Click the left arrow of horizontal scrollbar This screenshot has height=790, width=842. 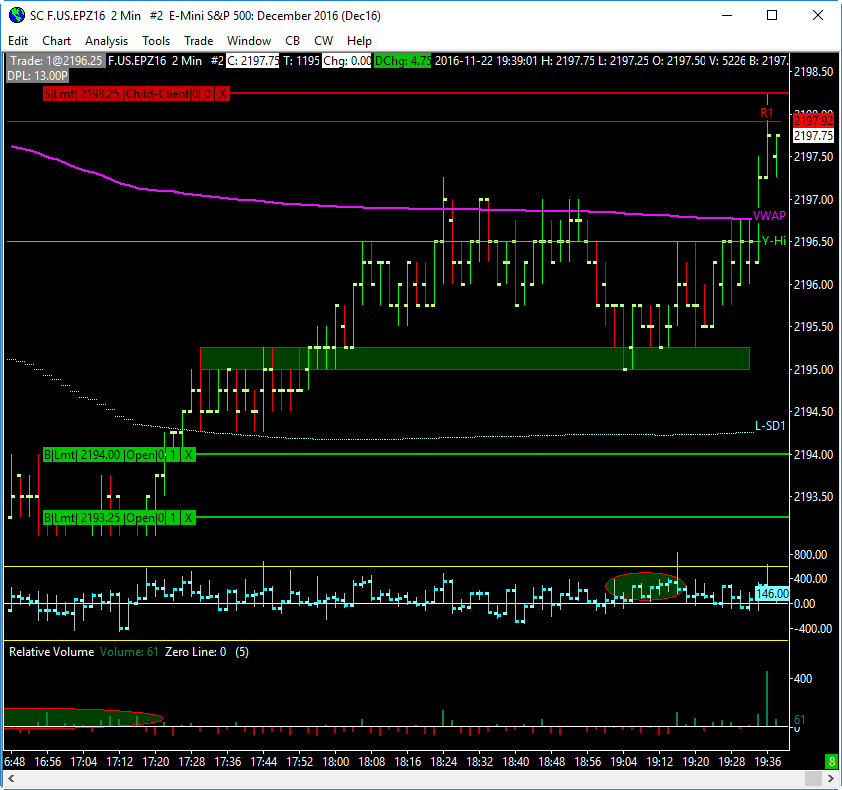[10, 778]
